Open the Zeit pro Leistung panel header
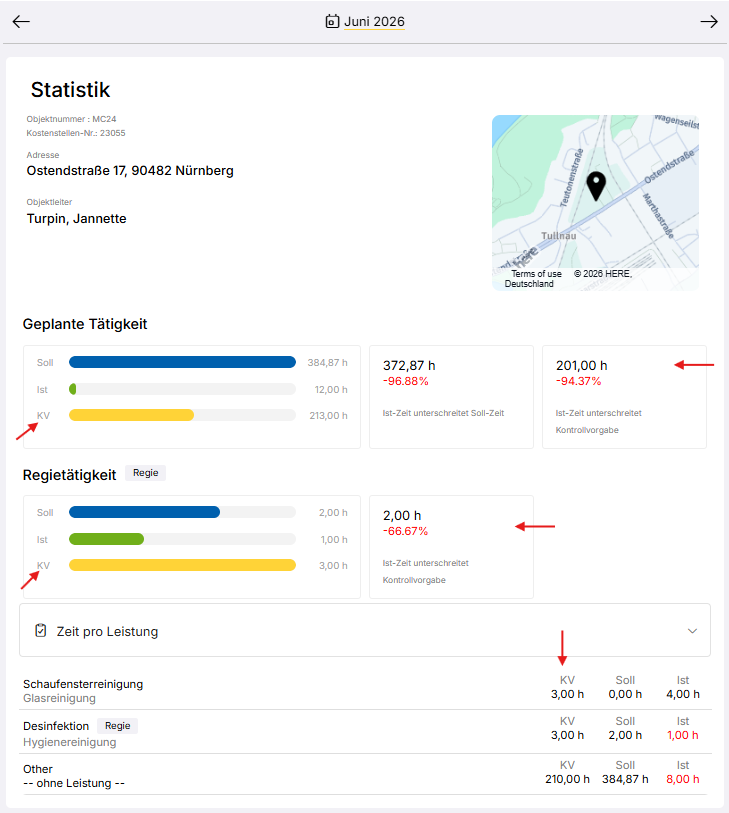Viewport: 729px width, 813px height. click(x=365, y=630)
